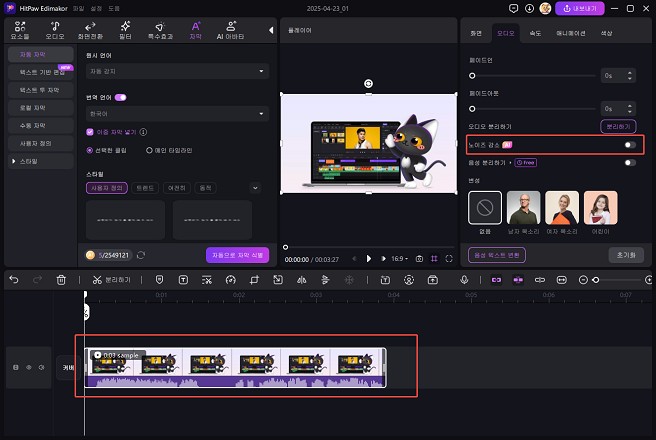Insert text with the T box icon
Viewport: 656px width, 440px height.
pos(183,280)
